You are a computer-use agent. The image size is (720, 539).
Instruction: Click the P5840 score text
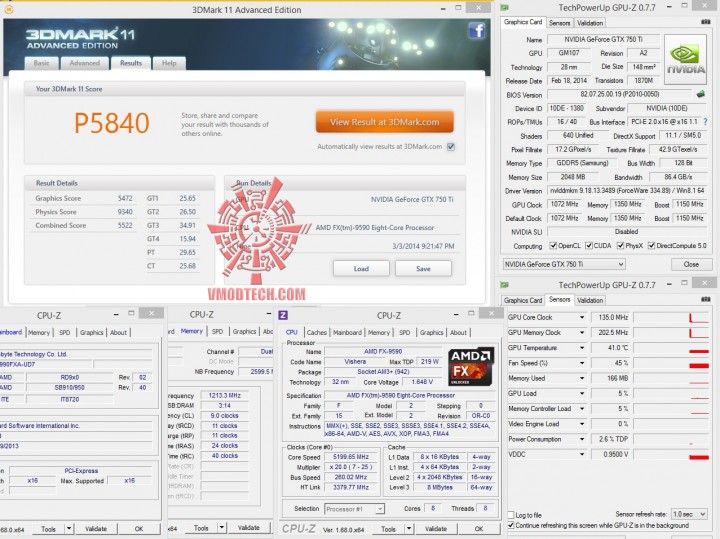[x=112, y=123]
